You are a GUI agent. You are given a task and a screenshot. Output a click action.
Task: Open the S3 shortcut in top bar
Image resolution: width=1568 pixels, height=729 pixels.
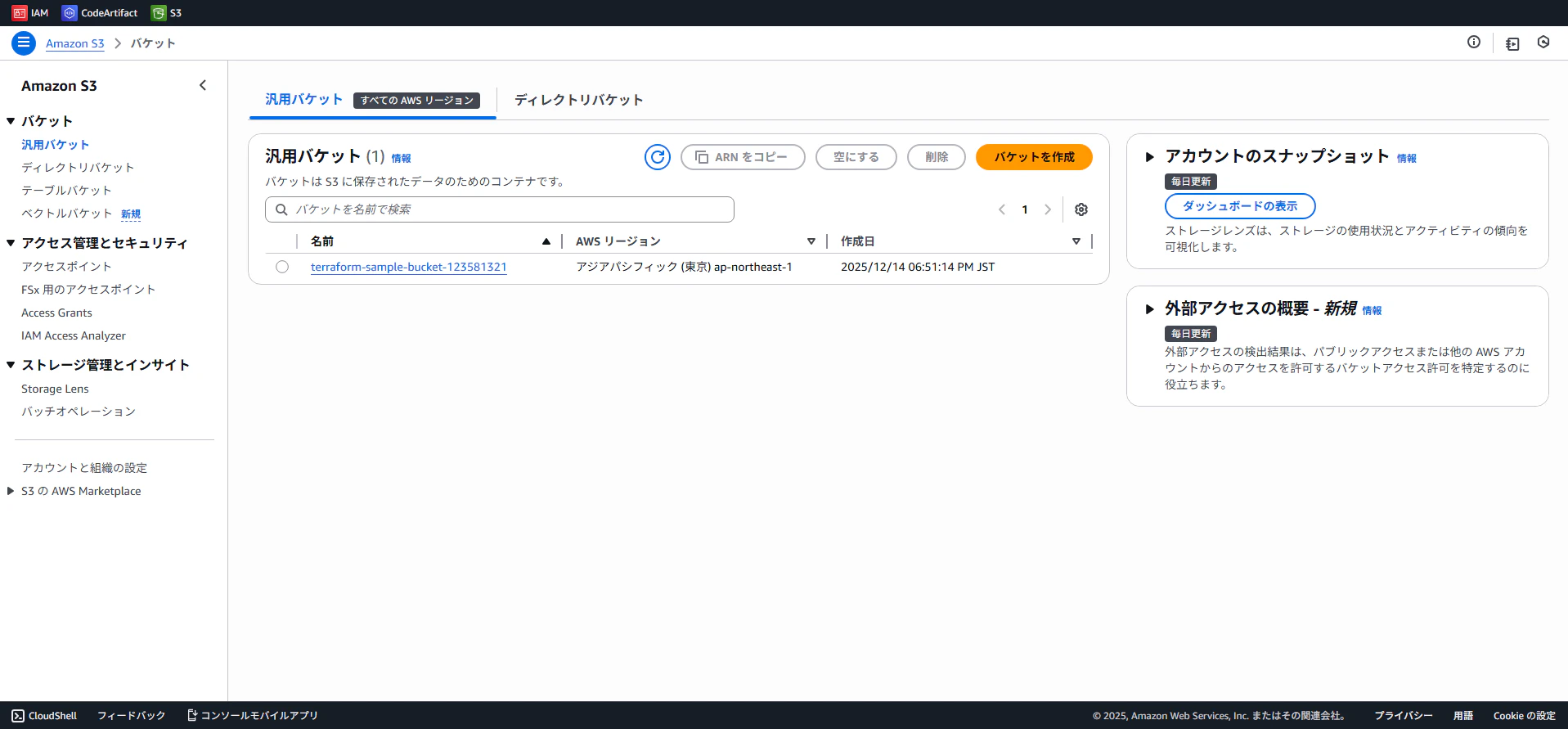167,13
